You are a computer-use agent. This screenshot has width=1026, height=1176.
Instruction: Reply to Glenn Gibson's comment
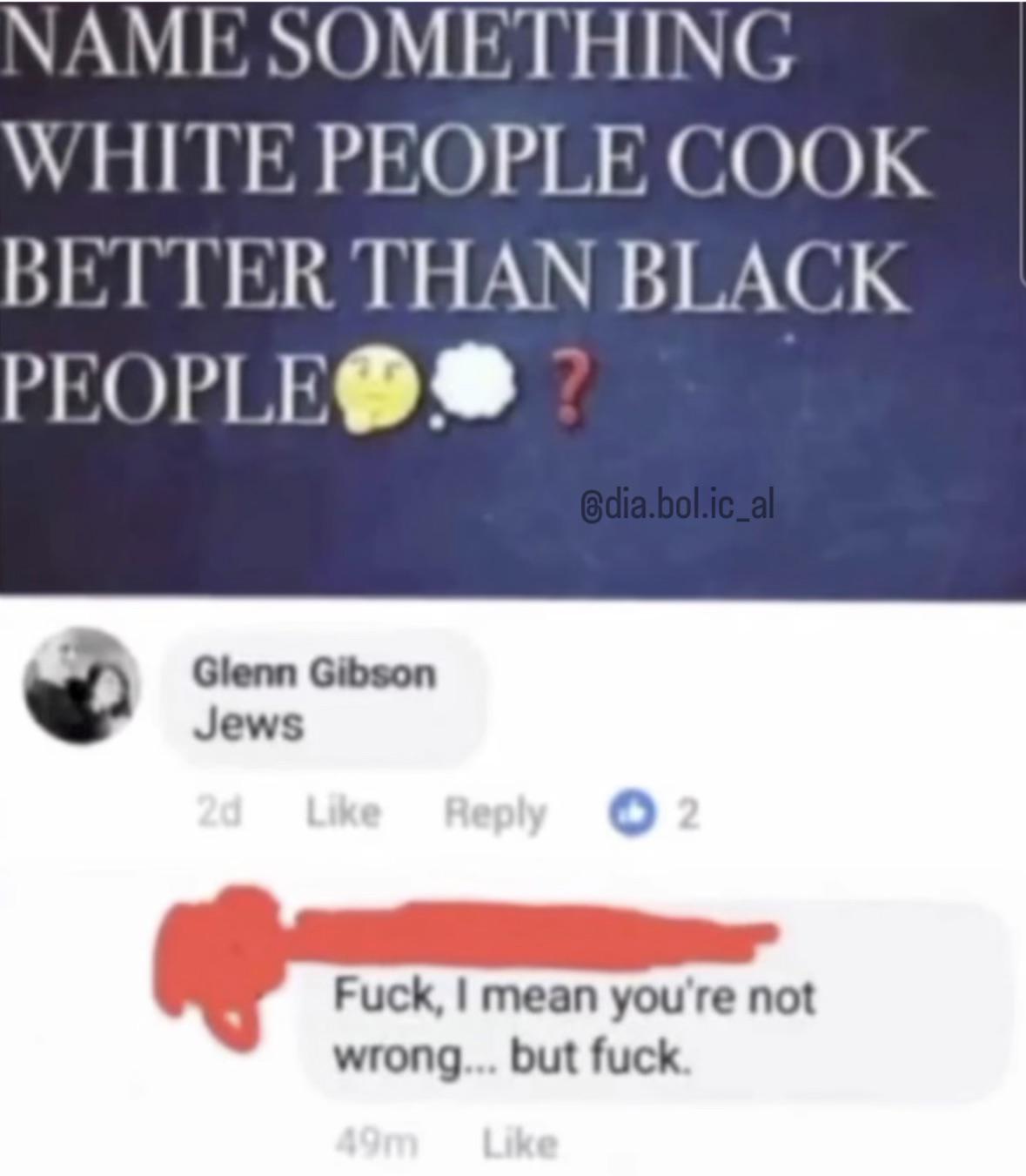pyautogui.click(x=495, y=814)
